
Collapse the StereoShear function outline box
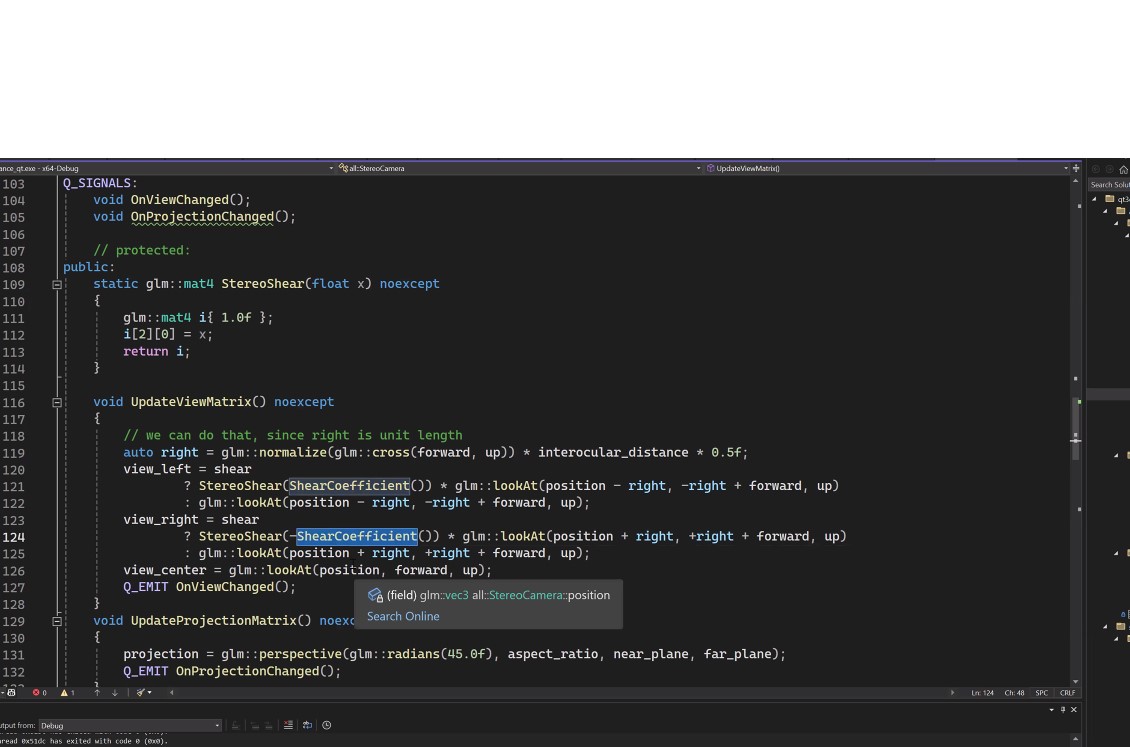57,284
